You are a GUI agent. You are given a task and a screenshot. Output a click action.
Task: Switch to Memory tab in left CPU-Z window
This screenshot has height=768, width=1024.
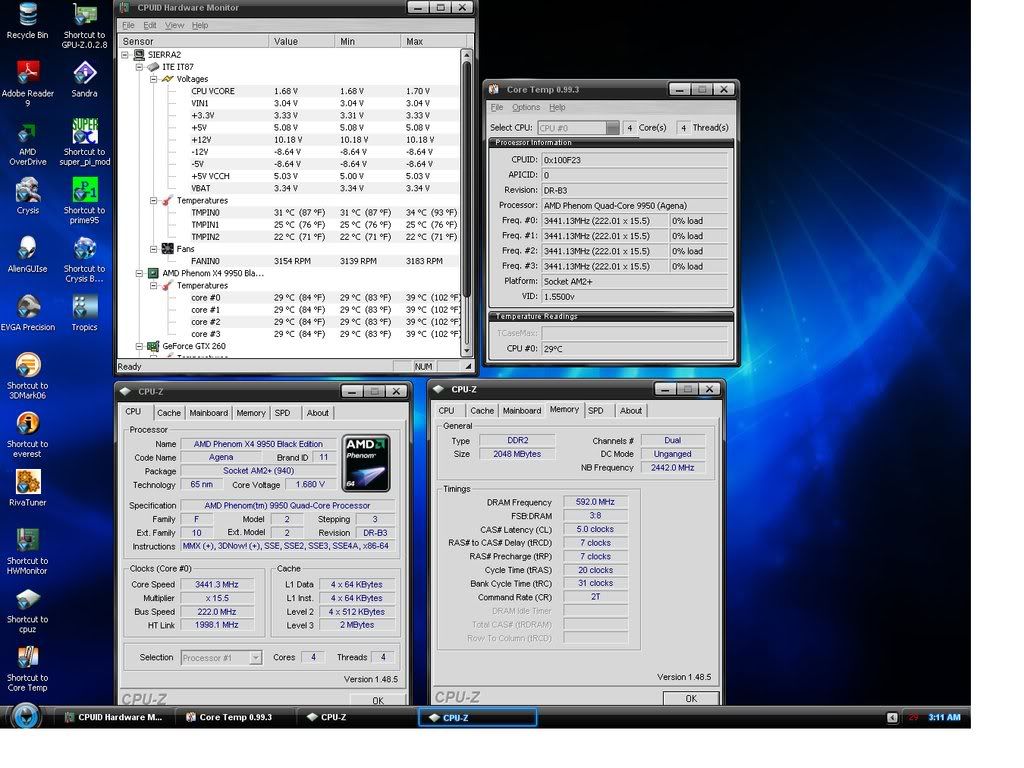tap(251, 413)
